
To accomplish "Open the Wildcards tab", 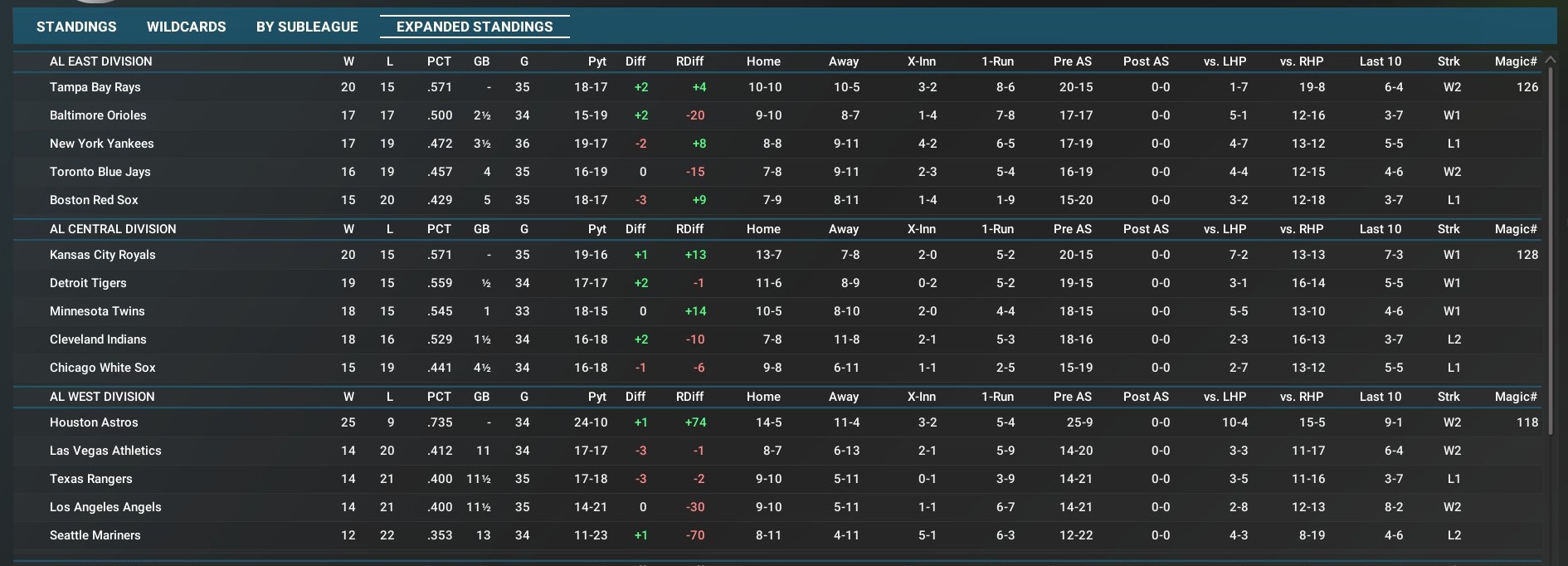I will tap(186, 27).
